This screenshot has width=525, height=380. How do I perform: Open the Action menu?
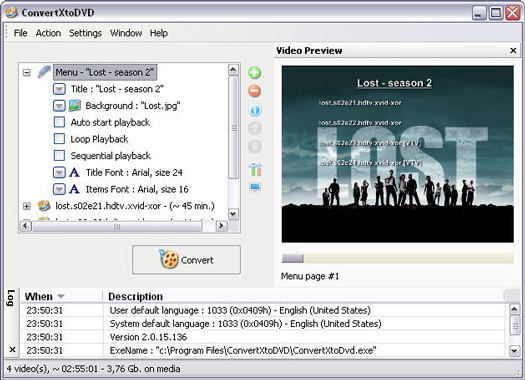[48, 33]
